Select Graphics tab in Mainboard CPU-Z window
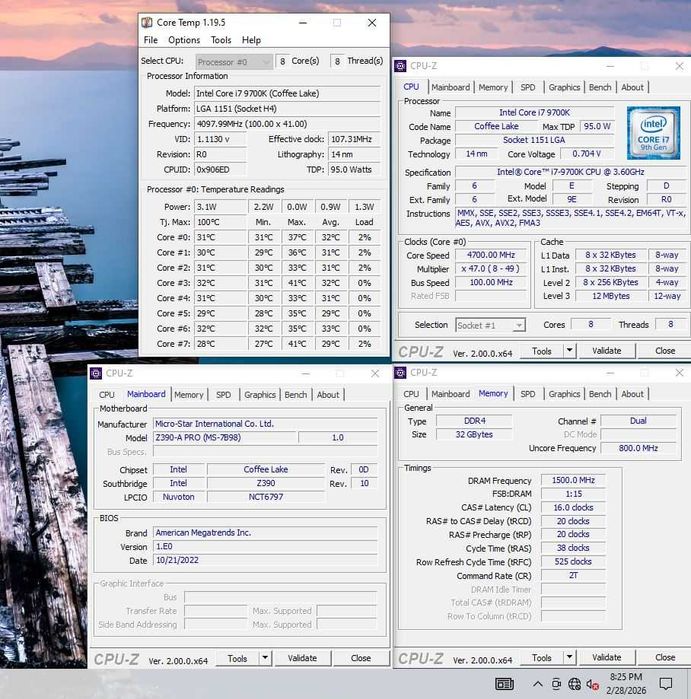 tap(259, 395)
